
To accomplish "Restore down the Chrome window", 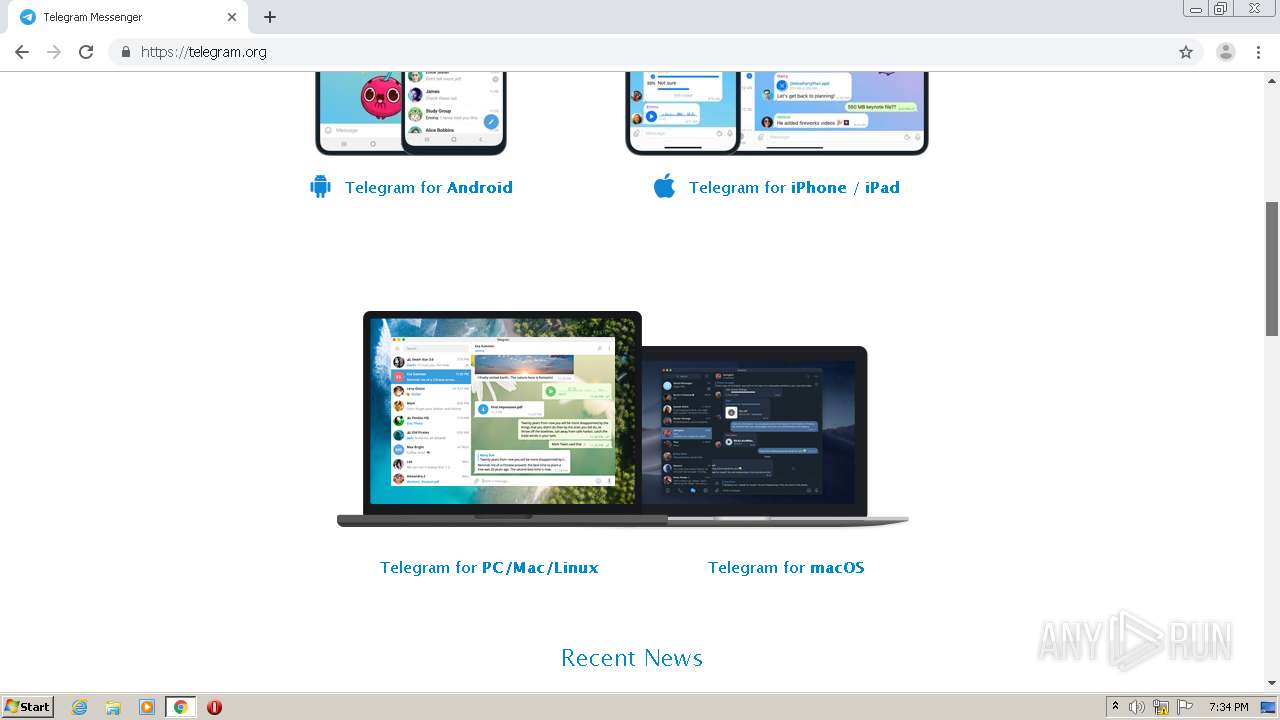I will coord(1221,9).
